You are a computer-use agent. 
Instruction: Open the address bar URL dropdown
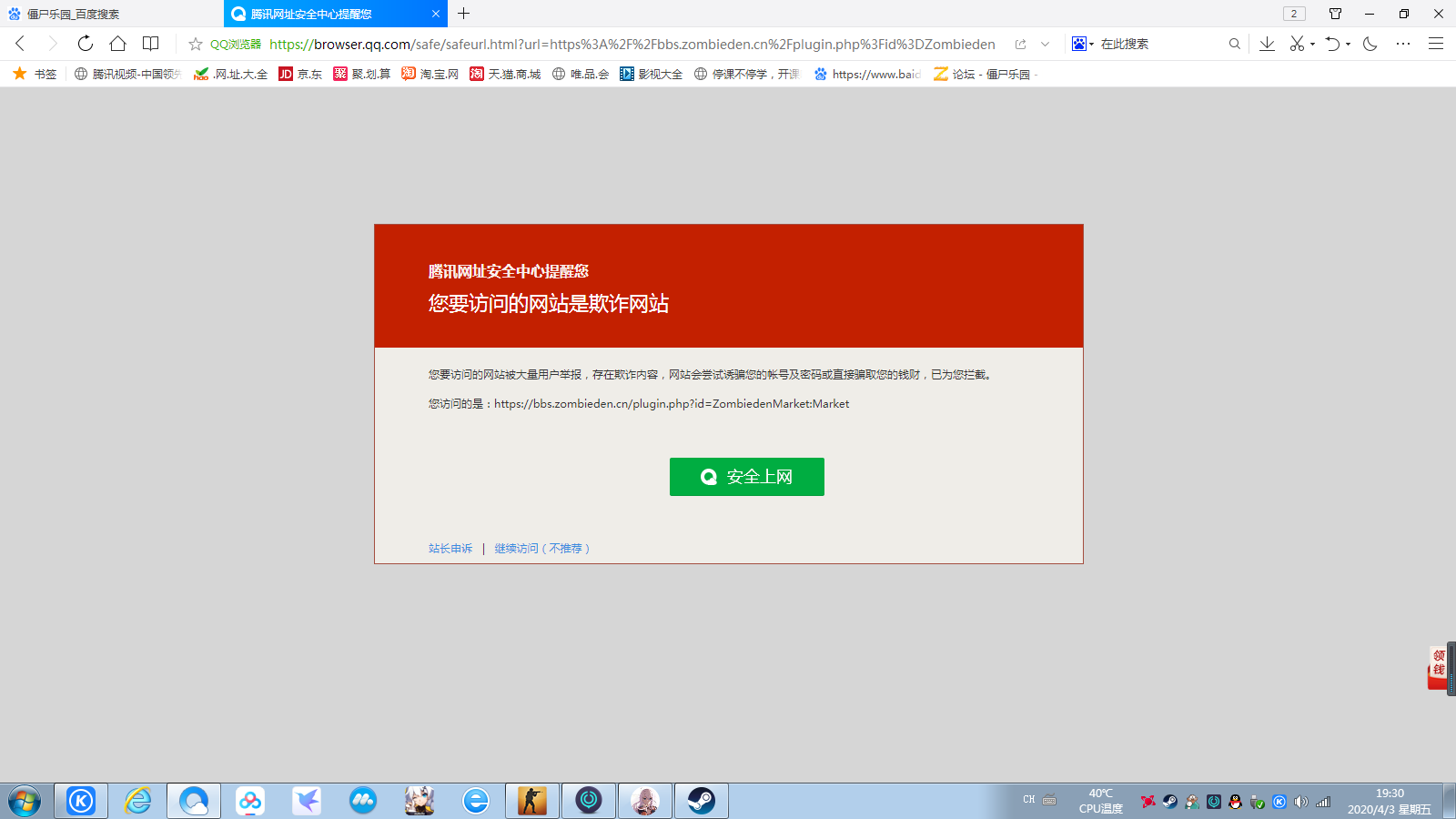coord(1043,44)
